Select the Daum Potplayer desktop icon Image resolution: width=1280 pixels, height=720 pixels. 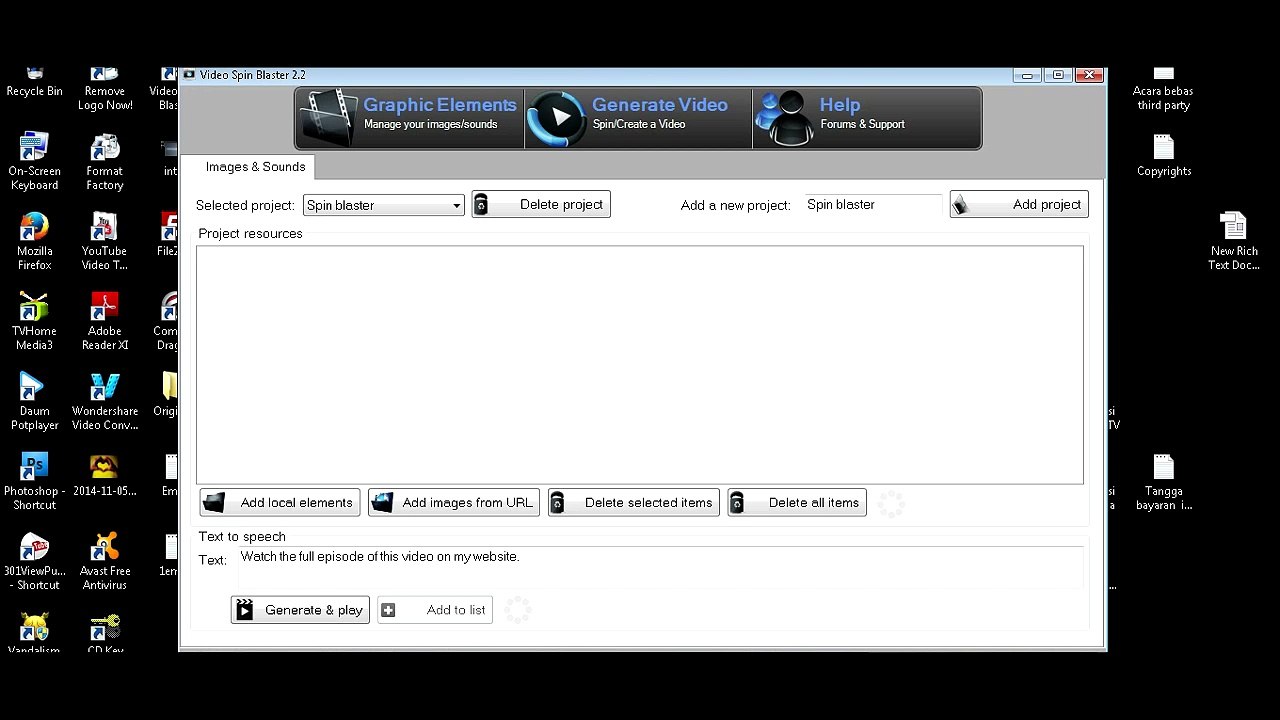34,401
